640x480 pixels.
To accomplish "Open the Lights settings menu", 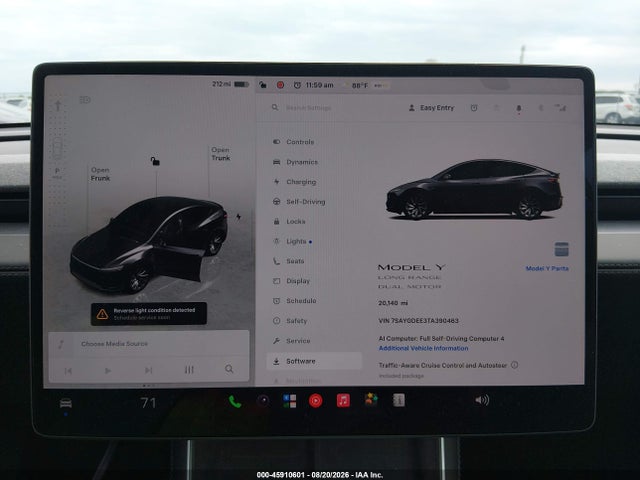I will 296,241.
